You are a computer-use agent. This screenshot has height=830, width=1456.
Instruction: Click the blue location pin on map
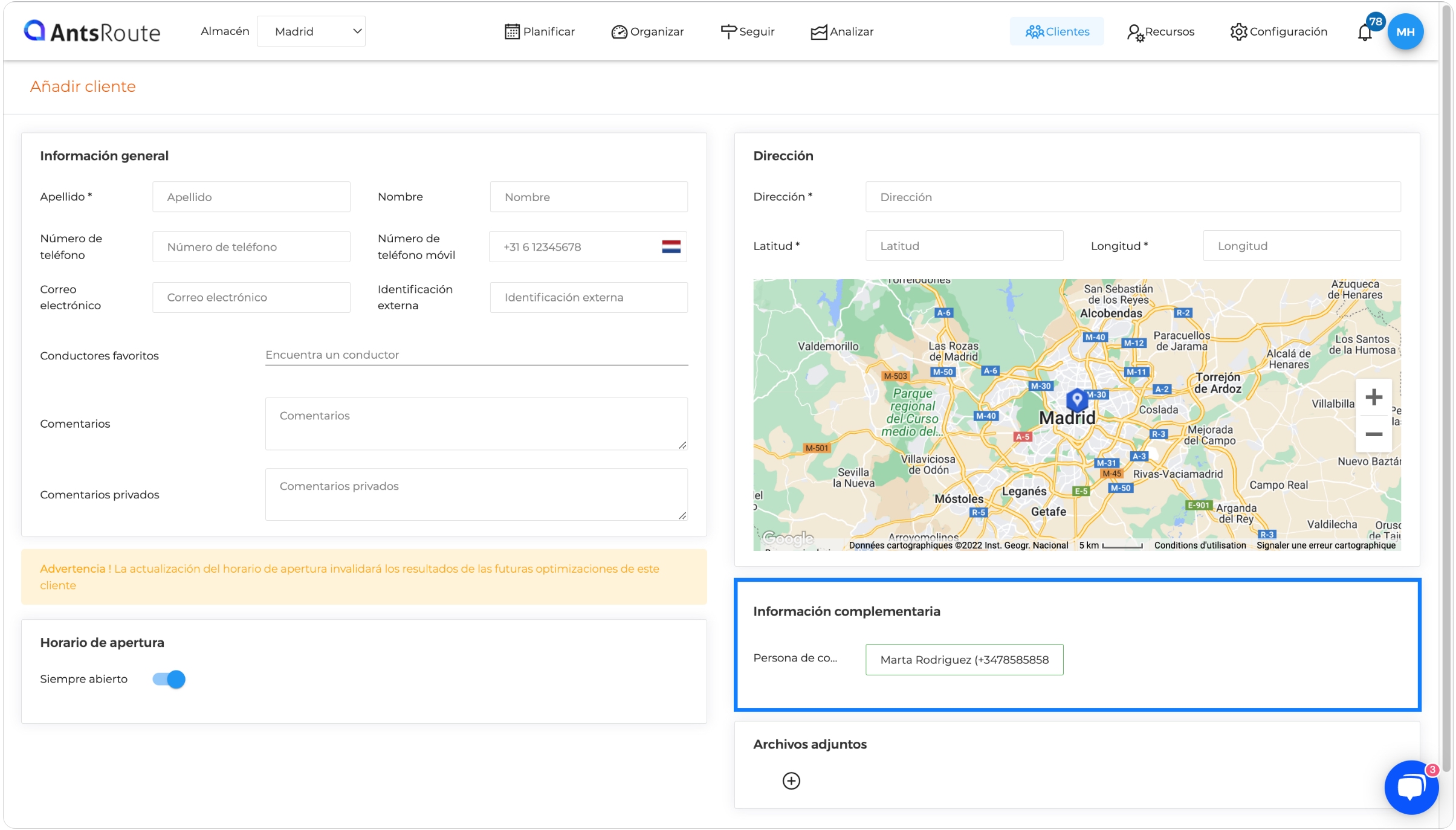click(1076, 399)
